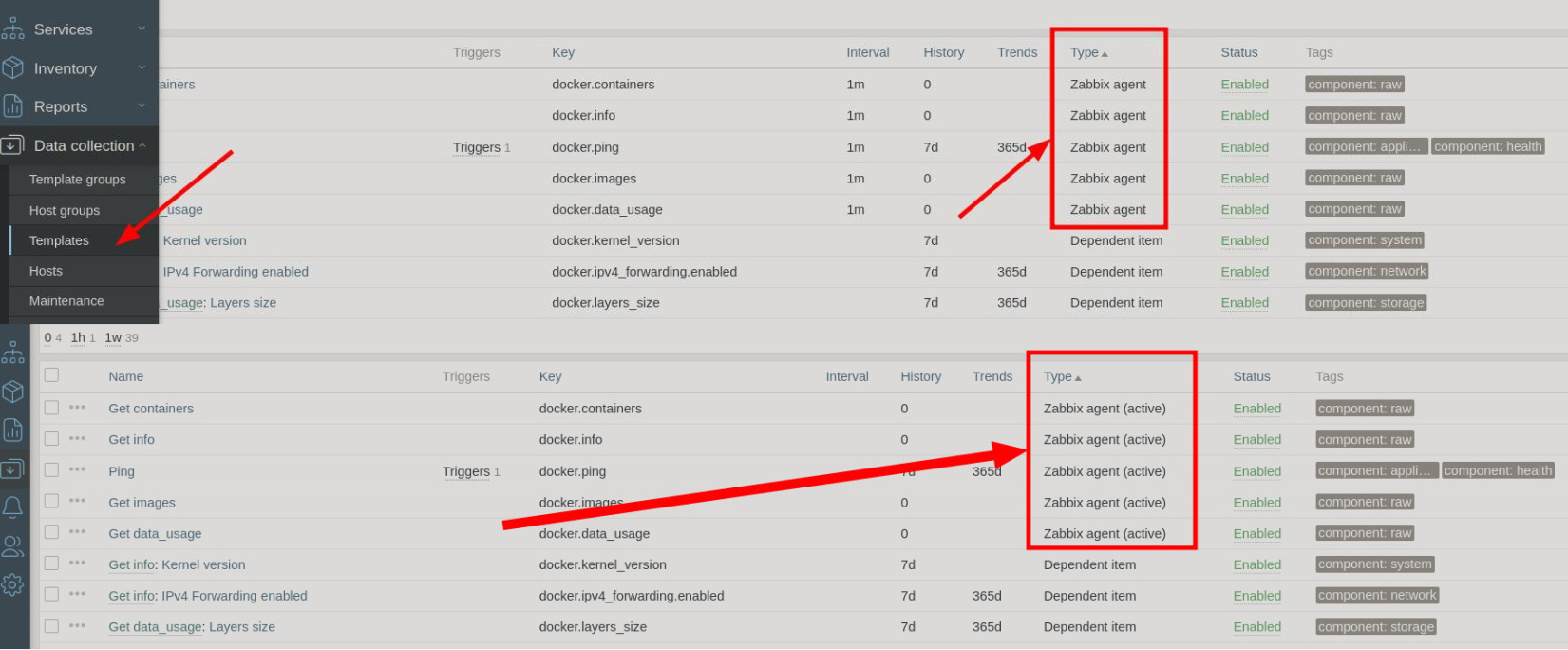The height and width of the screenshot is (650, 1568).
Task: Click the icon beside the Services label
Action: click(x=13, y=29)
